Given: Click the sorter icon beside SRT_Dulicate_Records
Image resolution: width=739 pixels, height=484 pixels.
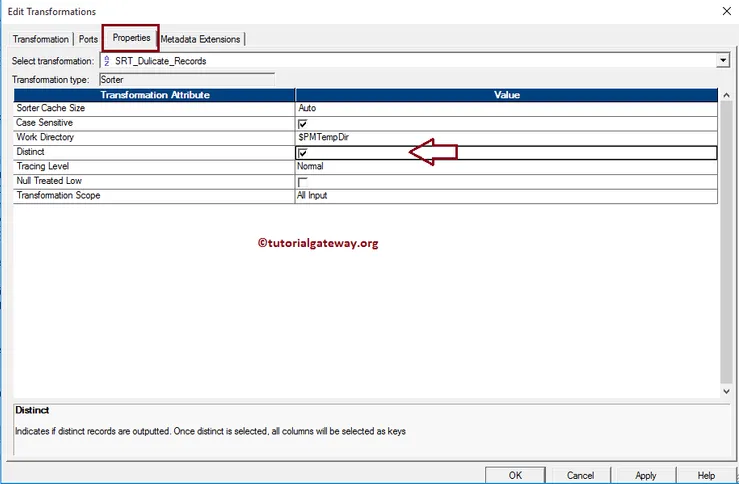Looking at the screenshot, I should coord(107,61).
